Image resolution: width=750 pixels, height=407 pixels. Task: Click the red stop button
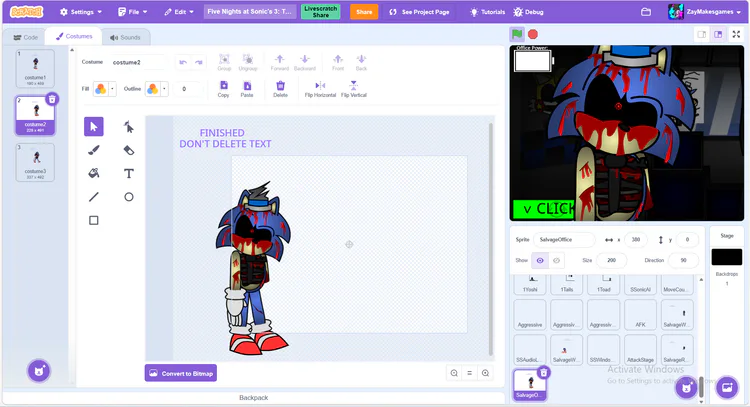pos(533,34)
